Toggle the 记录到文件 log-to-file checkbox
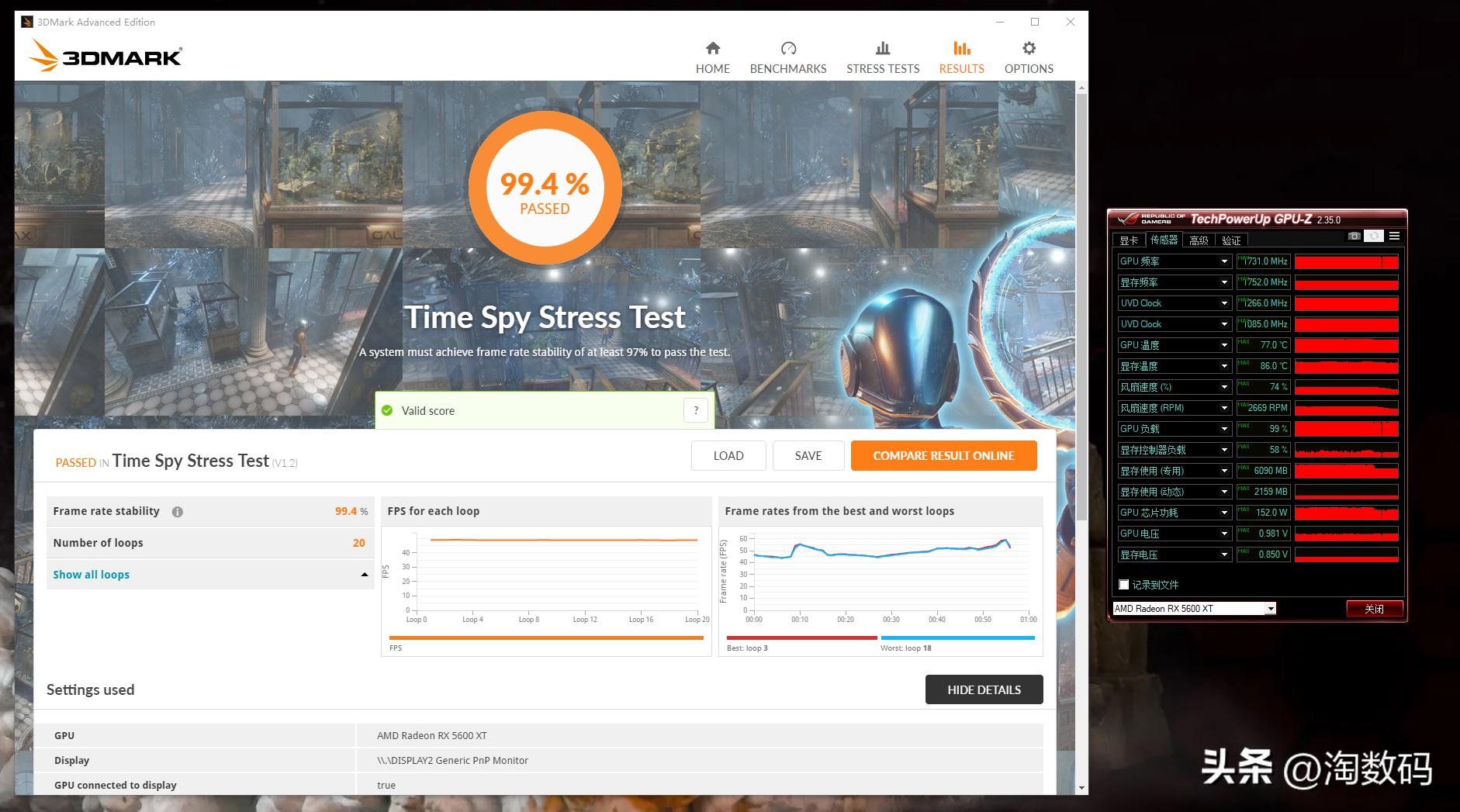The image size is (1460, 812). pyautogui.click(x=1123, y=585)
